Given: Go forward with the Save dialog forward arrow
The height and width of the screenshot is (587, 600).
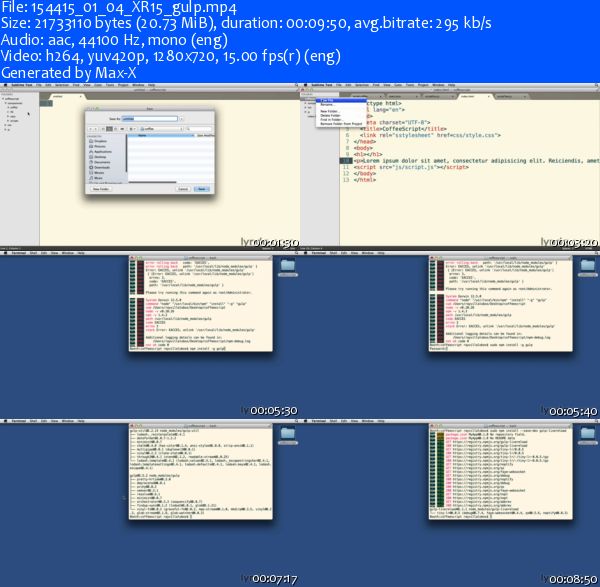Looking at the screenshot, I should (x=96, y=129).
